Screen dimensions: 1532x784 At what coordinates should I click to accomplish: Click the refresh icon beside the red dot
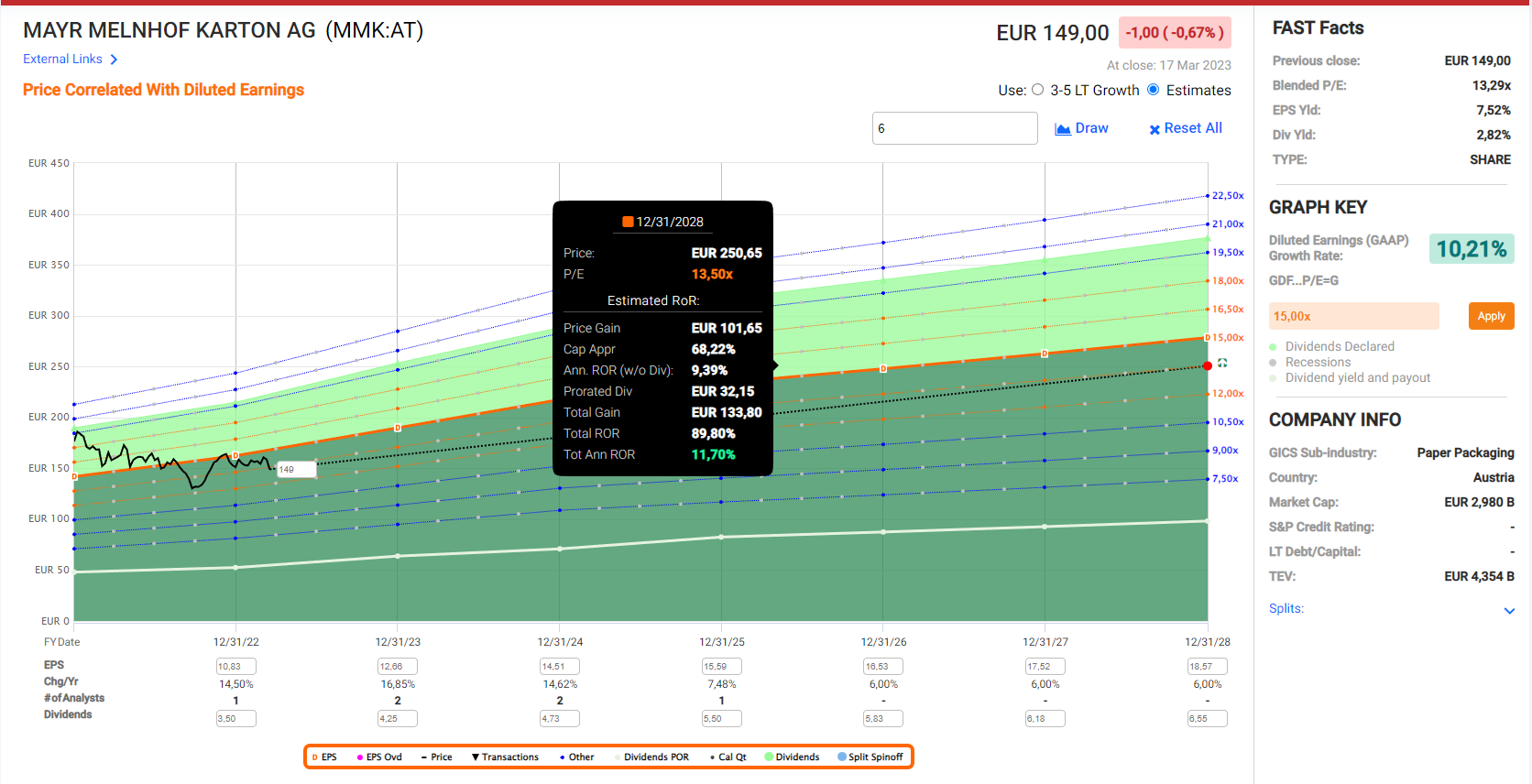1222,364
